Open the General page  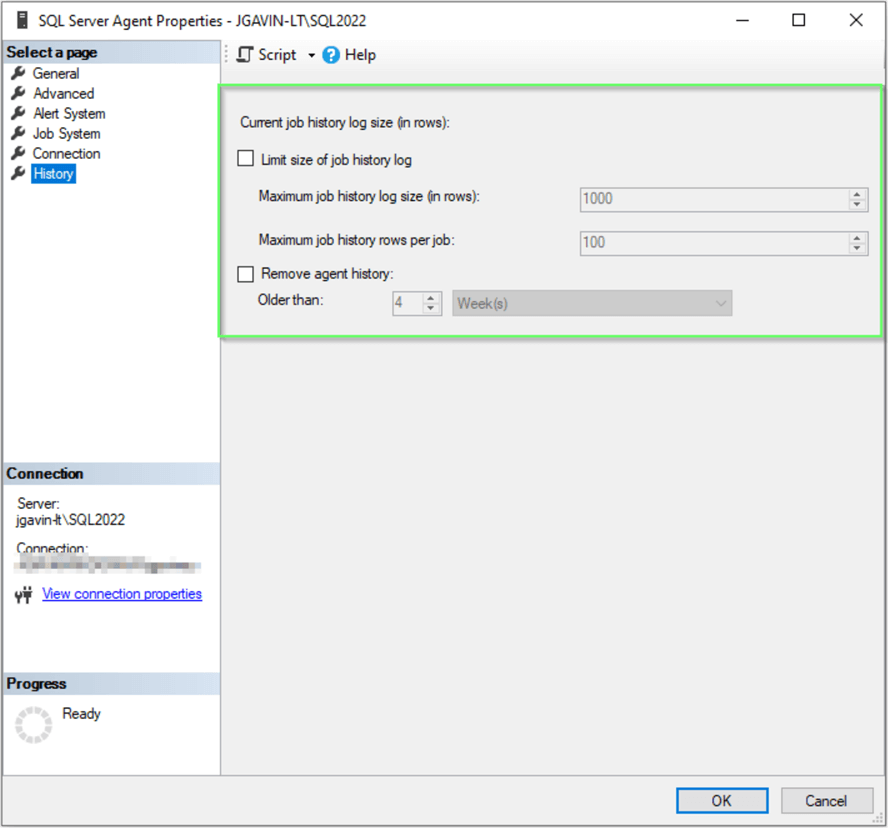click(x=56, y=74)
